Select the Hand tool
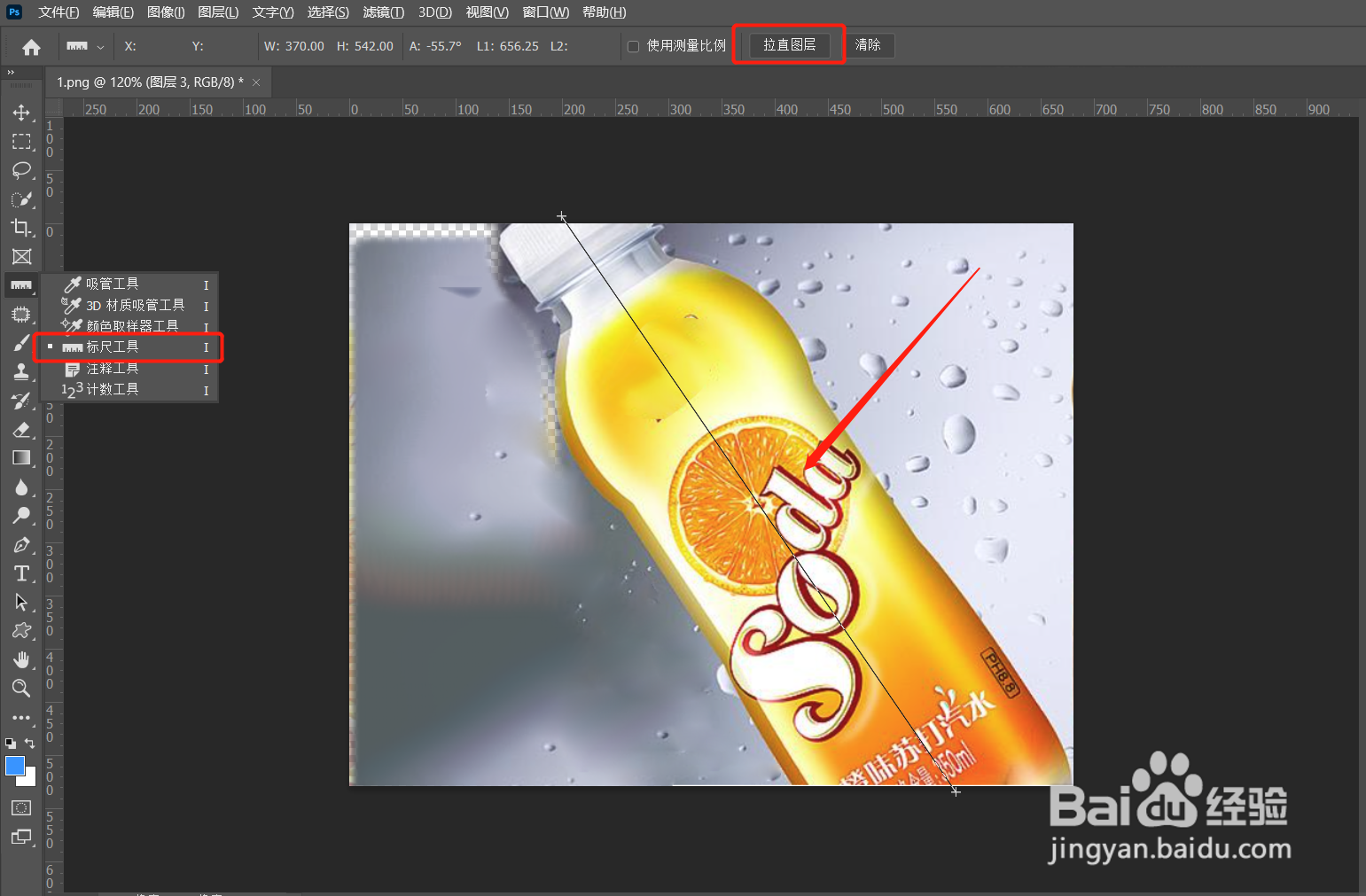Image resolution: width=1366 pixels, height=896 pixels. click(21, 660)
